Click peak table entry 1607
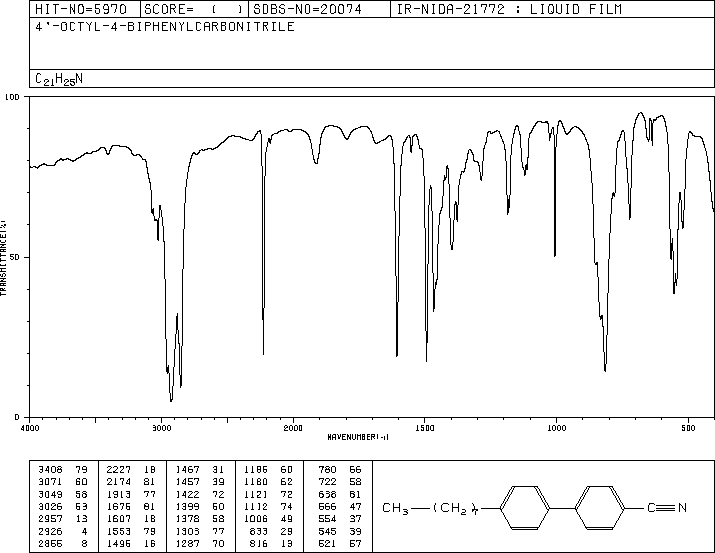Viewport: 715px width, 553px height. point(119,519)
